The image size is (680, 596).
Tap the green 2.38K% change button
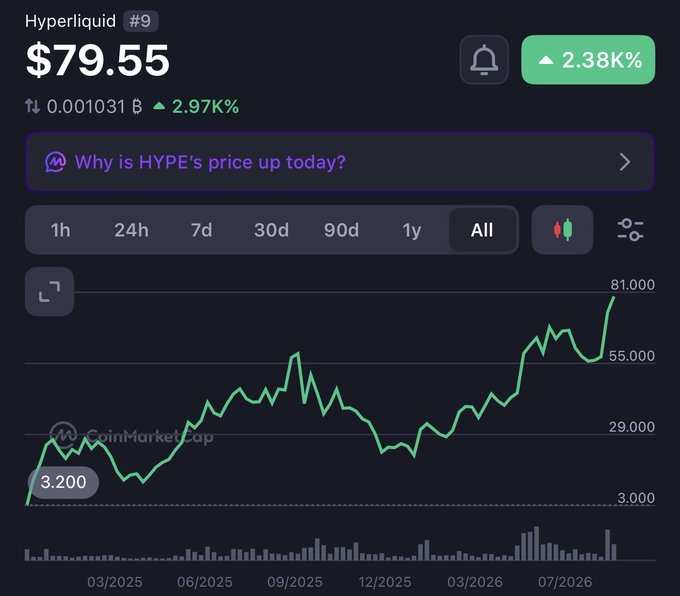pos(588,60)
